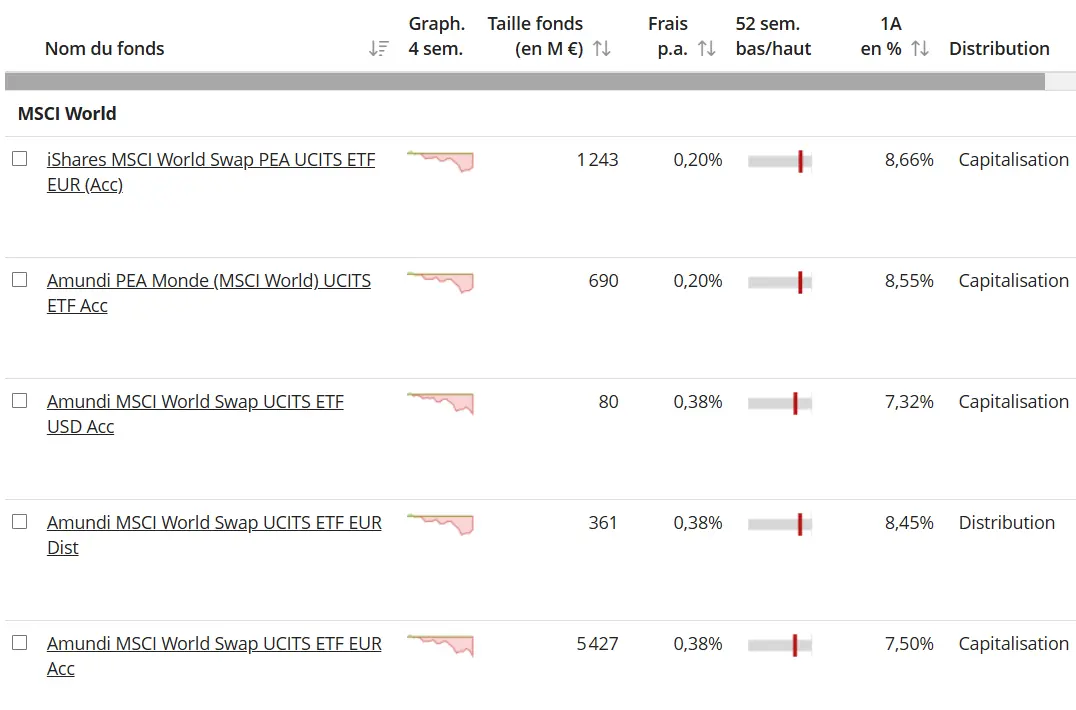
Task: Open Amundi MSCI World Swap UCITS ETF EUR Dist
Action: tap(214, 523)
